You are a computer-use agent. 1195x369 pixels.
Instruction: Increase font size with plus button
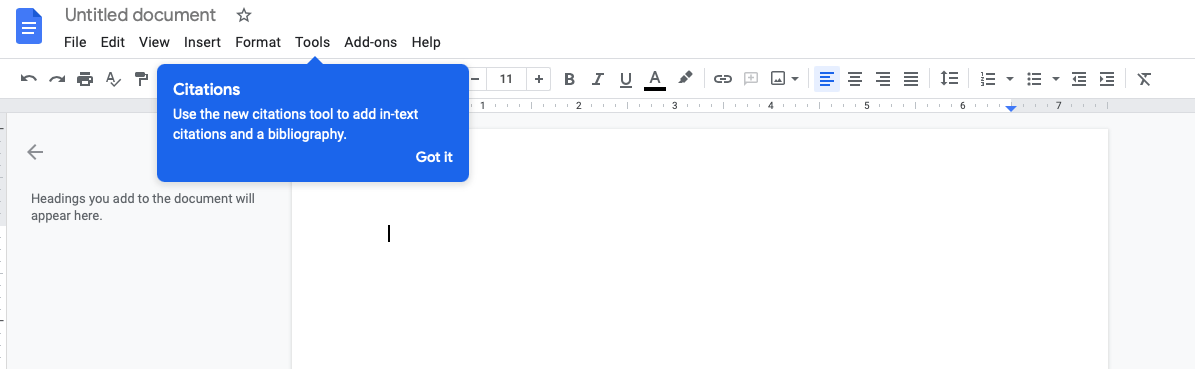pos(539,79)
